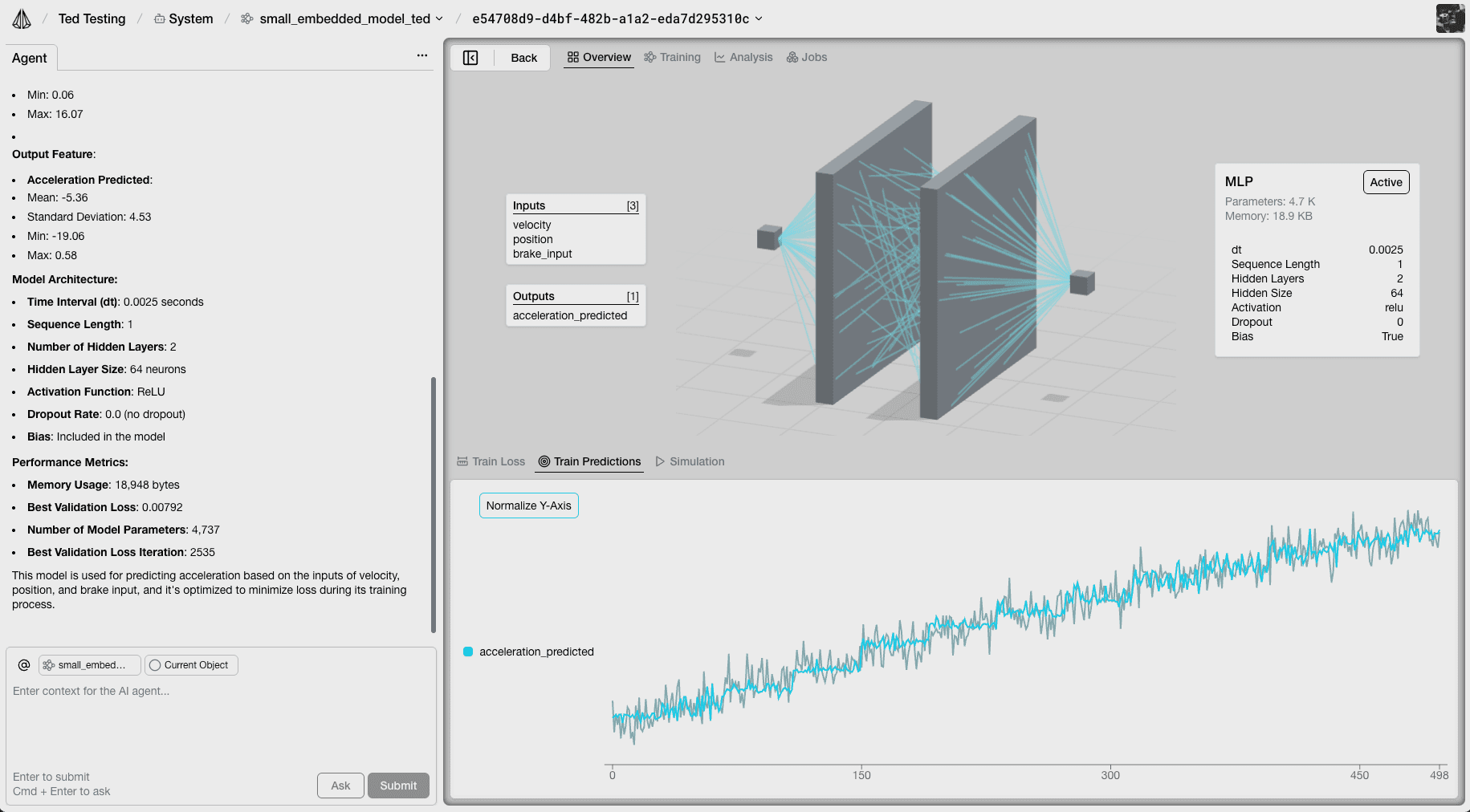The height and width of the screenshot is (812, 1470).
Task: Toggle Normalize Y-Axis on the chart
Action: click(528, 505)
